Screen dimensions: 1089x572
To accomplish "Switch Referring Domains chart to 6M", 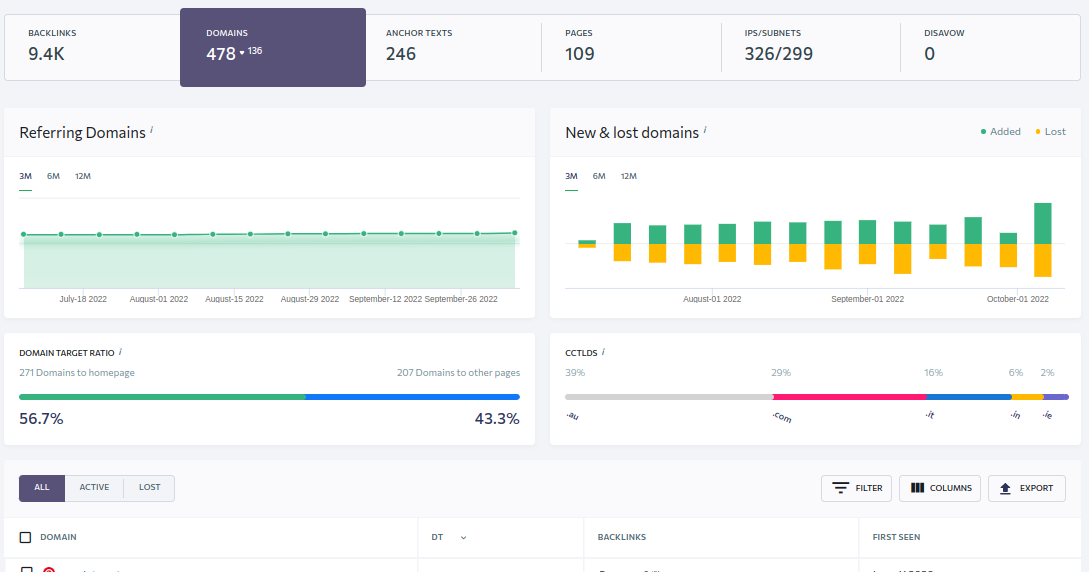I will (x=53, y=176).
